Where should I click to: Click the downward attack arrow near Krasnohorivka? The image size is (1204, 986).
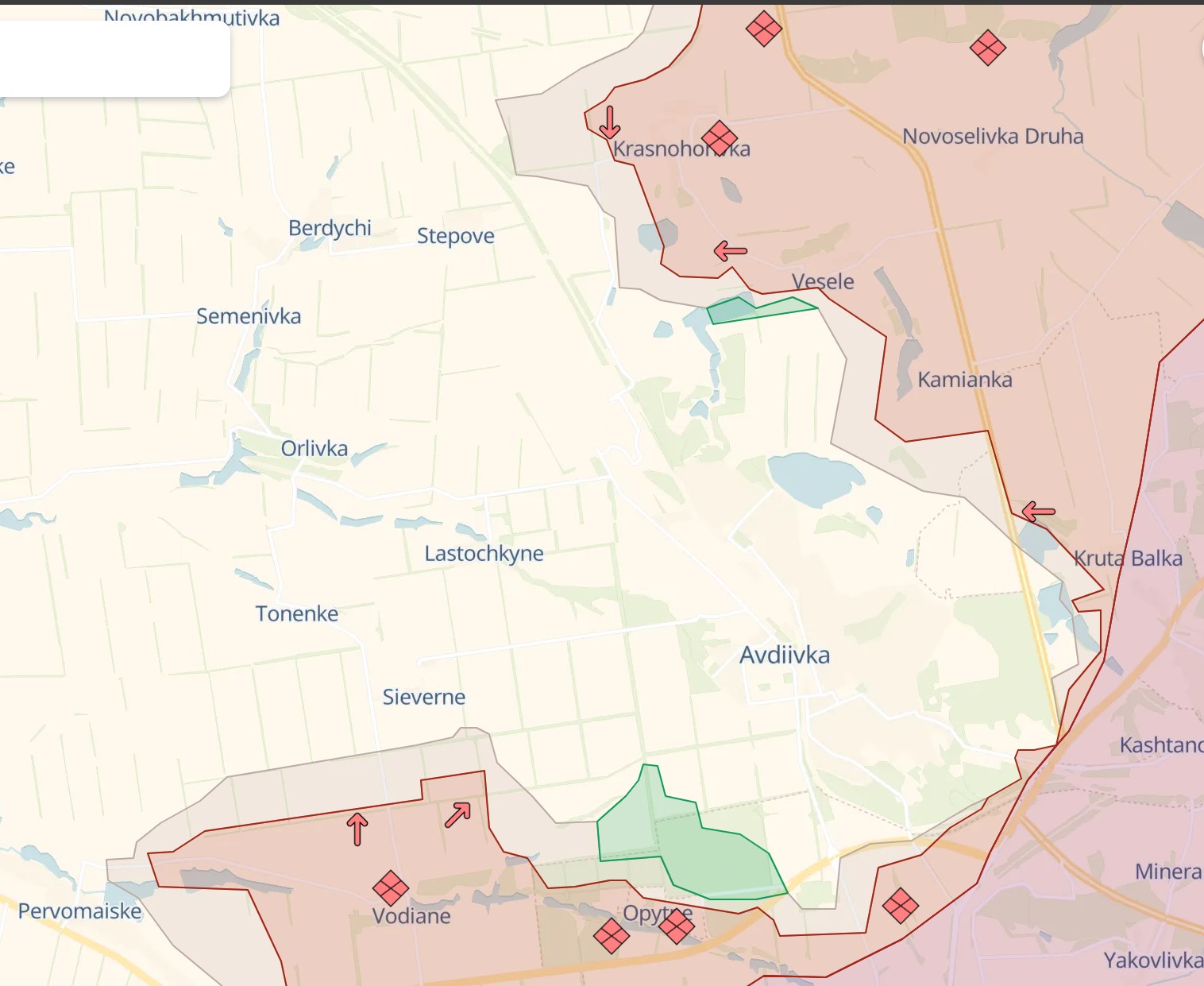pos(609,122)
